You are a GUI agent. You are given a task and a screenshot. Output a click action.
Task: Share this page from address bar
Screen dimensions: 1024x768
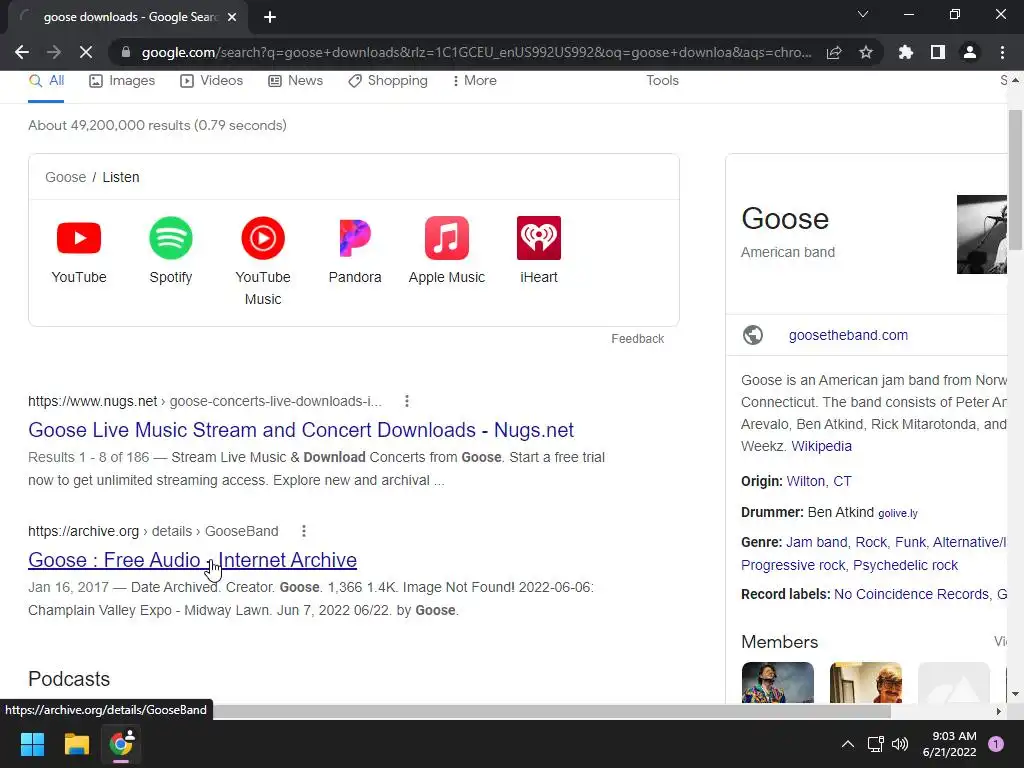[834, 52]
